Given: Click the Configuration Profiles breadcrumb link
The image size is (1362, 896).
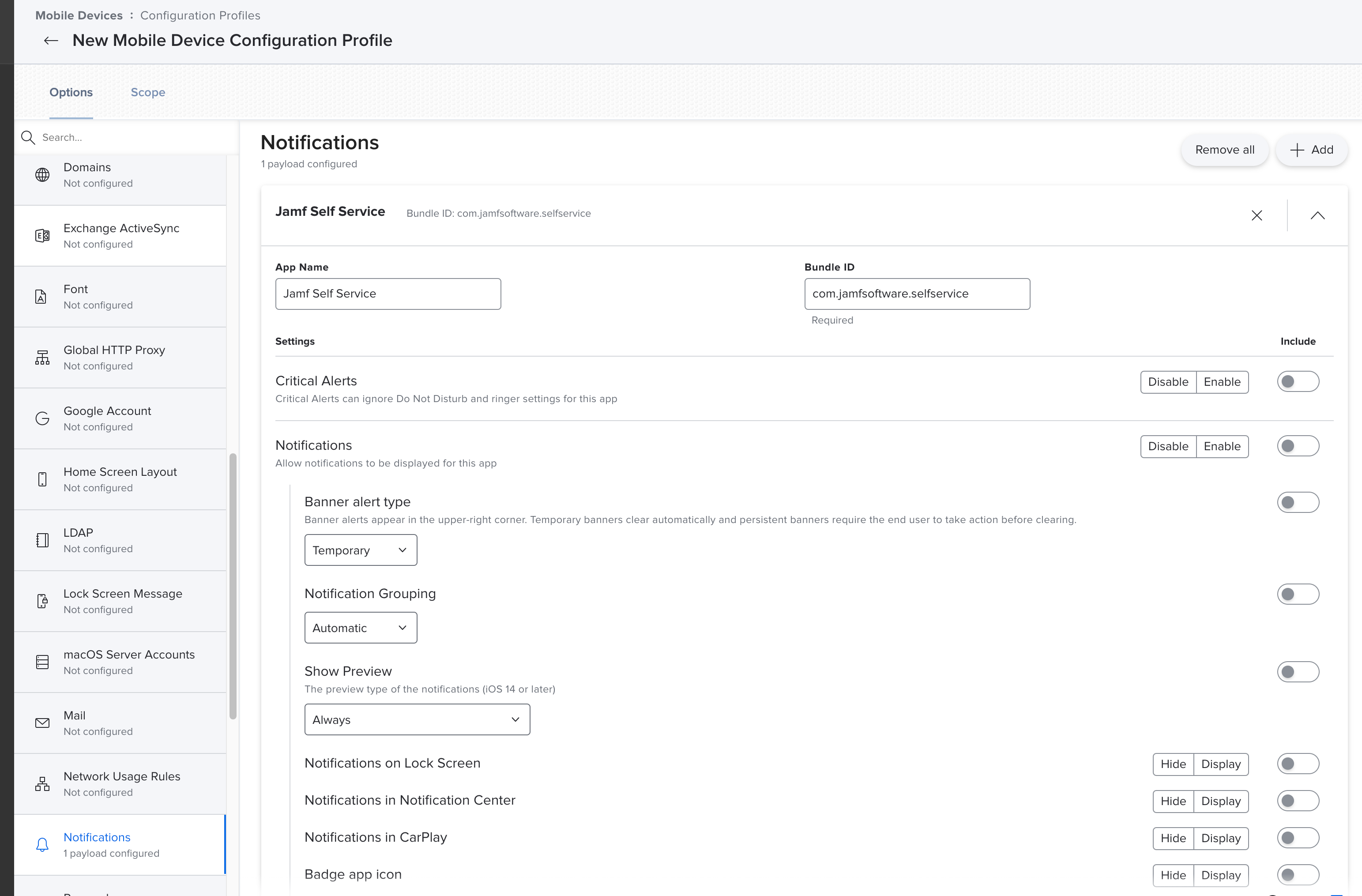Looking at the screenshot, I should (200, 15).
